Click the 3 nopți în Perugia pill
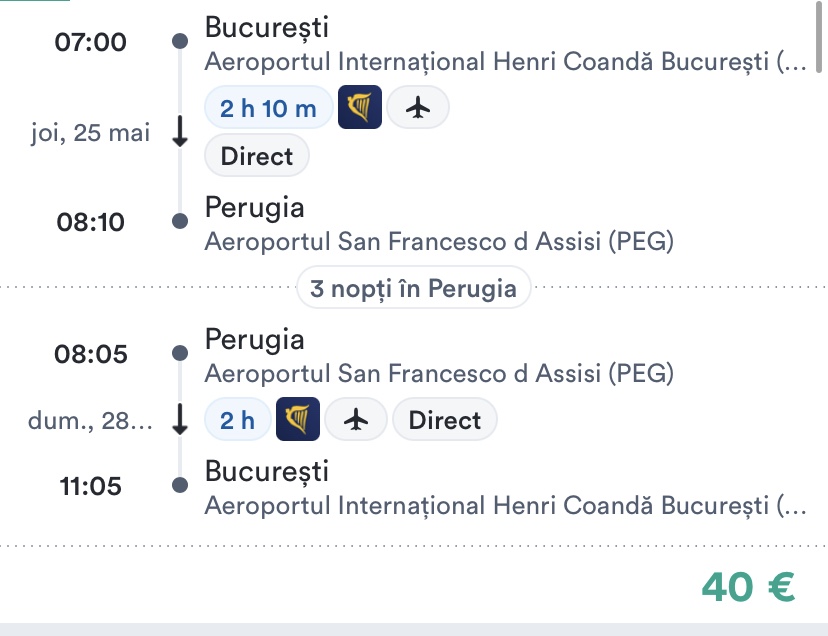 413,289
